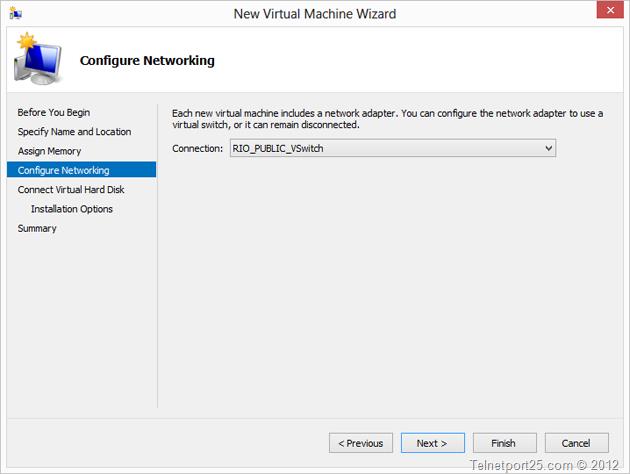630x474 pixels.
Task: Jump to Connect Virtual Hard Disk step
Action: point(71,190)
